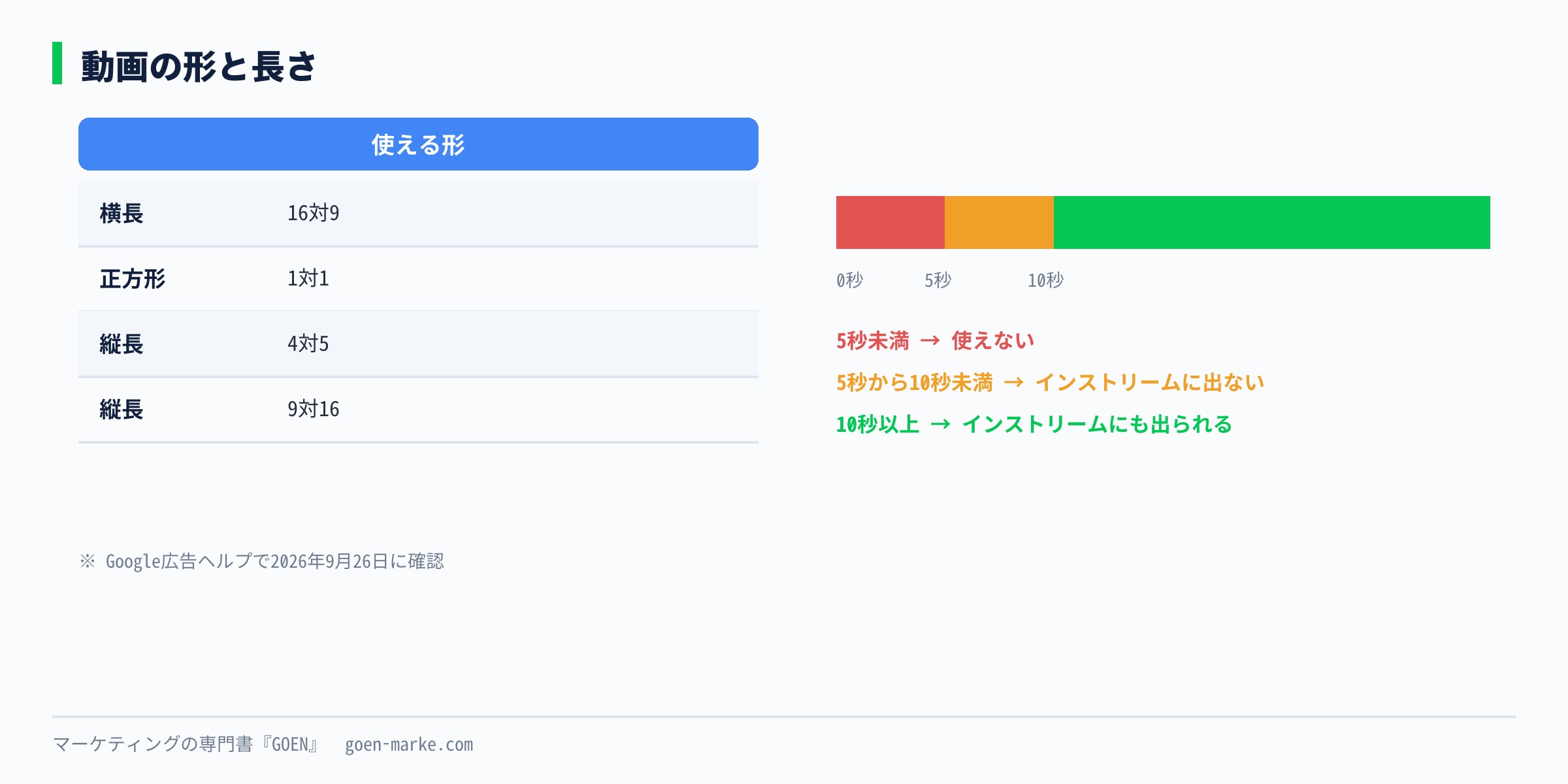The image size is (1568, 784).
Task: Click orange text 5秒から10秒未満 line
Action: click(x=1051, y=382)
